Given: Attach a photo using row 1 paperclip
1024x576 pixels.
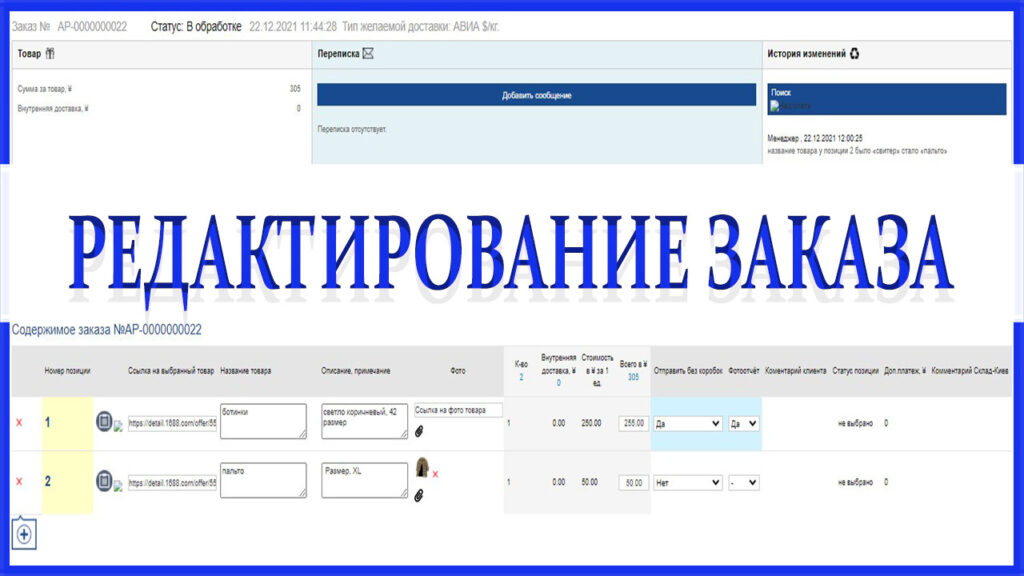Looking at the screenshot, I should pyautogui.click(x=419, y=432).
